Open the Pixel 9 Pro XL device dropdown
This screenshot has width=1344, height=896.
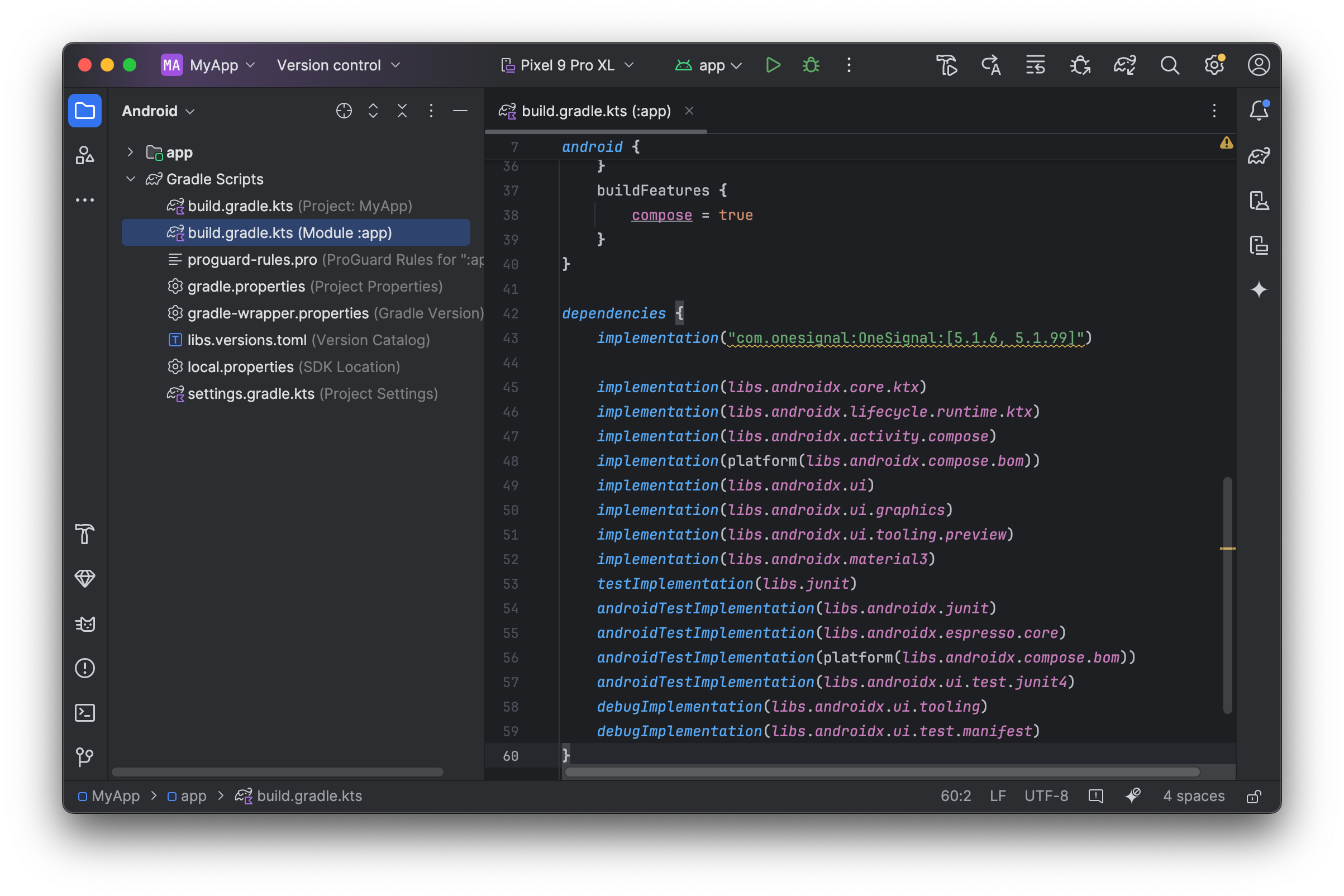point(568,65)
